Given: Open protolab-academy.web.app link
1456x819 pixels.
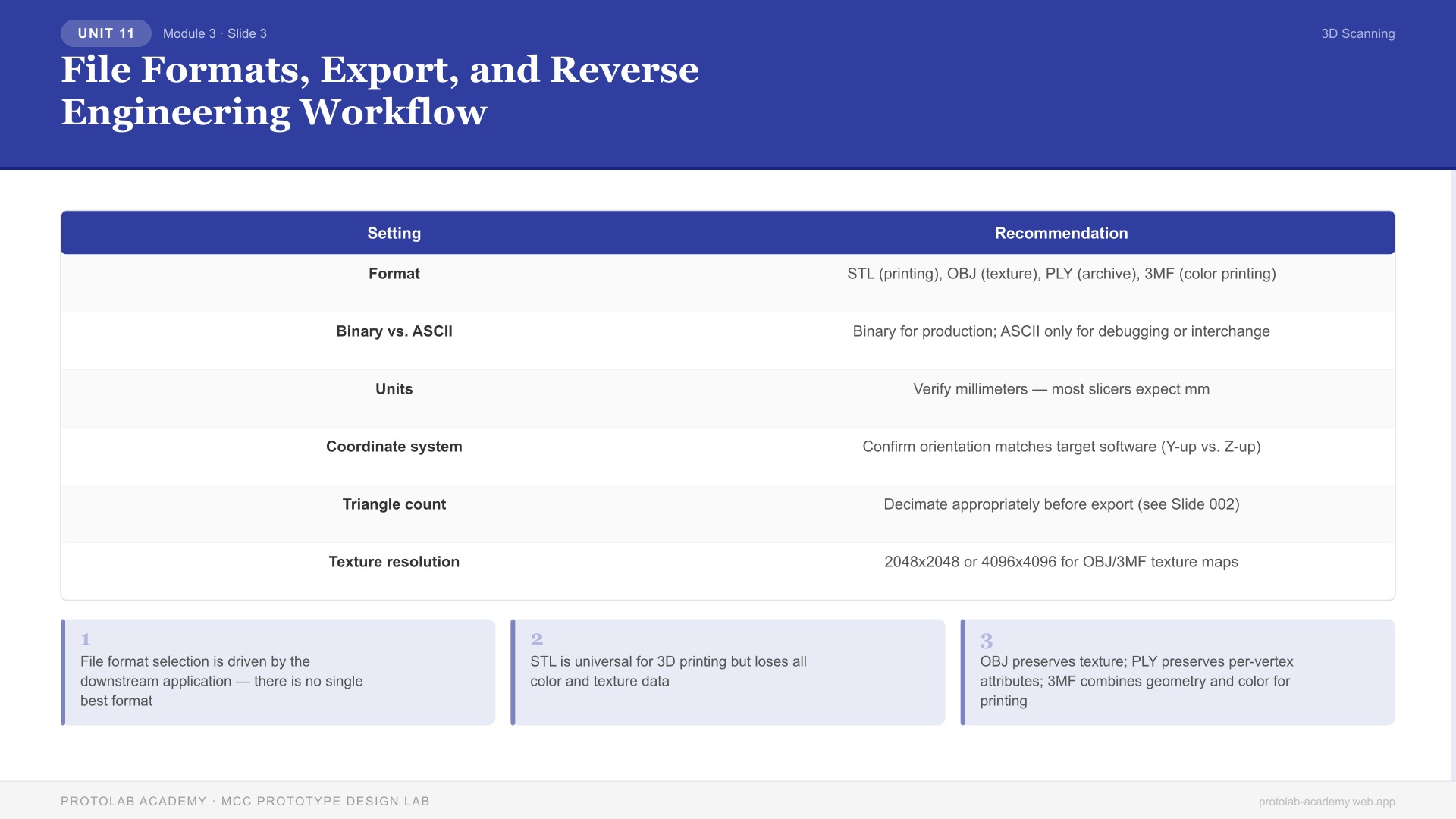Looking at the screenshot, I should pos(1325,800).
